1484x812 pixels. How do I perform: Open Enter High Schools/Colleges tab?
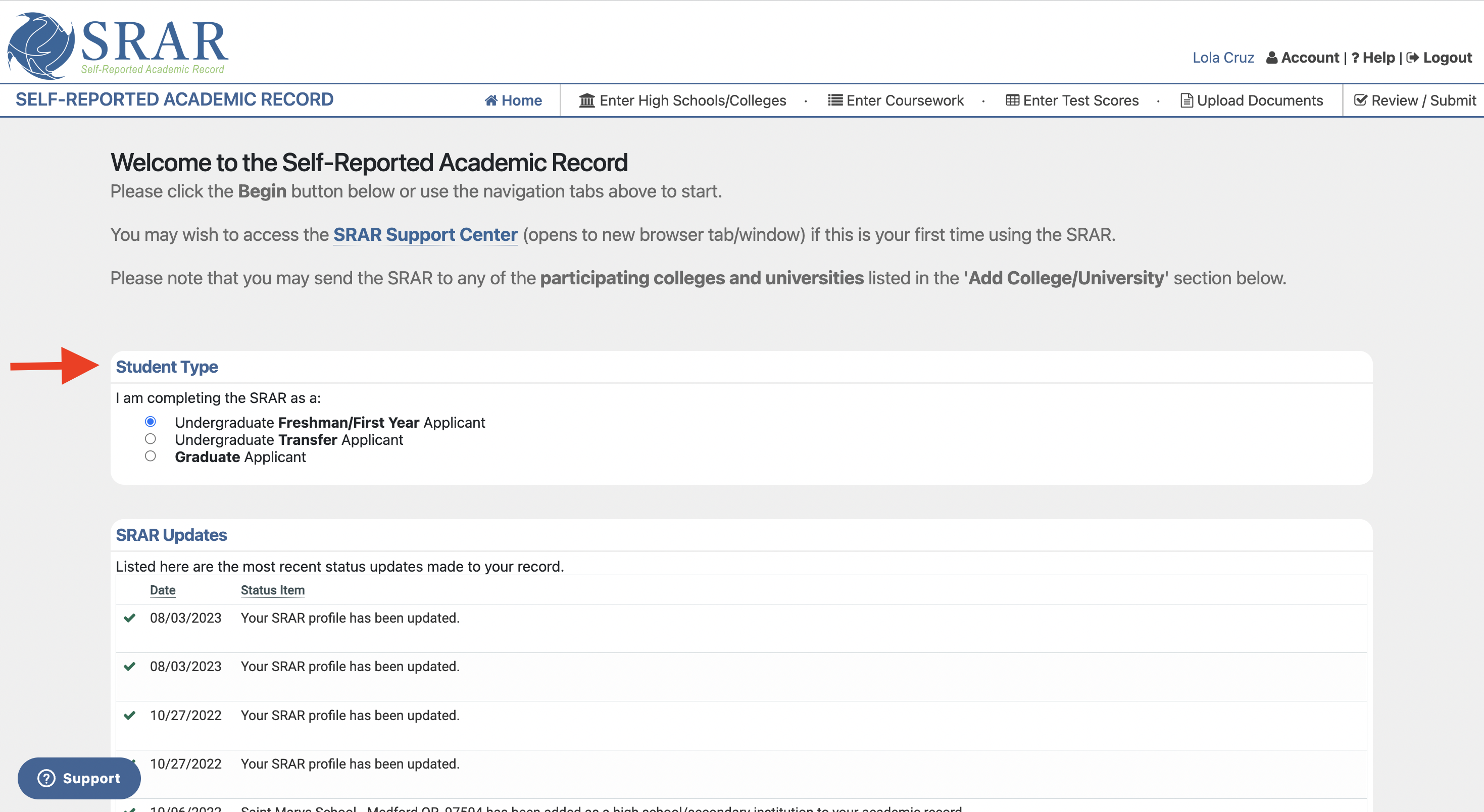(x=692, y=101)
